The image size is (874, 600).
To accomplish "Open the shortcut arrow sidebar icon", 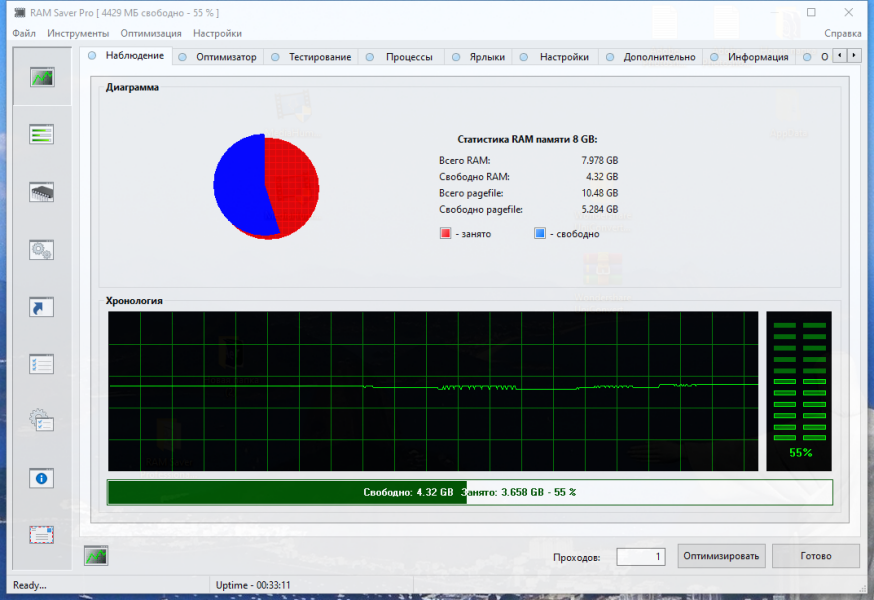I will tap(42, 307).
